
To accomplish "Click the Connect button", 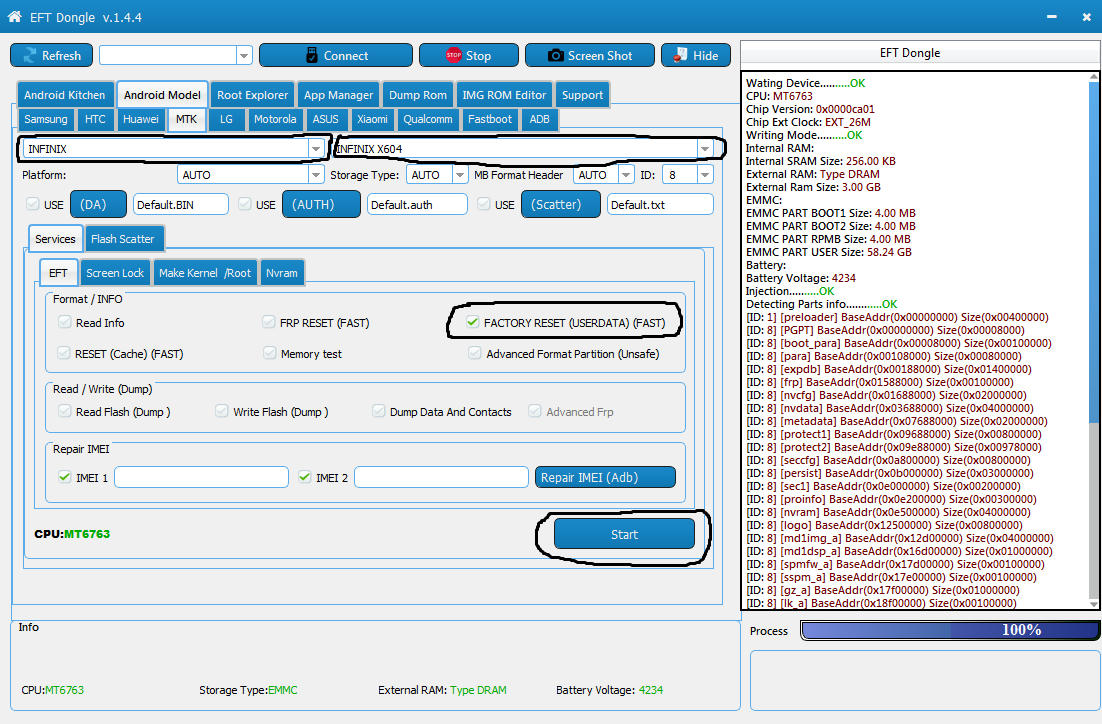I will tap(336, 56).
